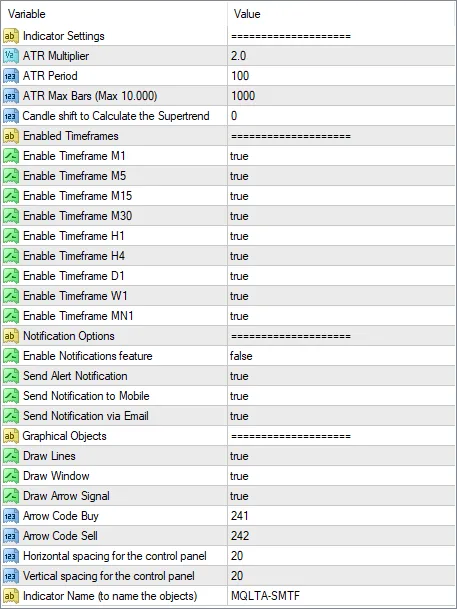457x609 pixels.
Task: Click the integer icon beside Candle shift row
Action: [x=11, y=116]
